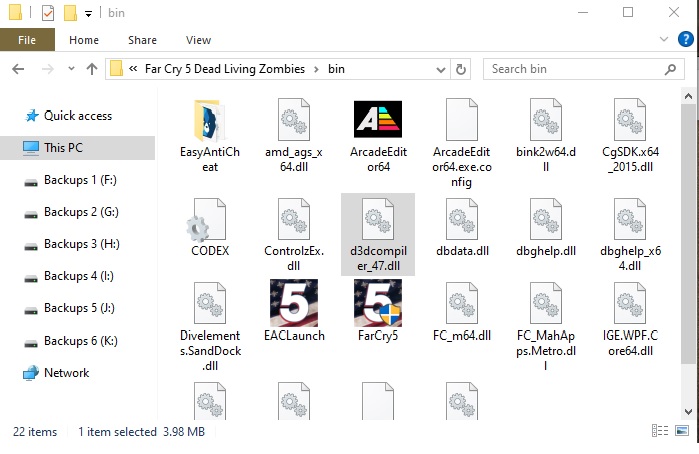Select the CODEX configuration file
The image size is (699, 454).
[x=210, y=227]
